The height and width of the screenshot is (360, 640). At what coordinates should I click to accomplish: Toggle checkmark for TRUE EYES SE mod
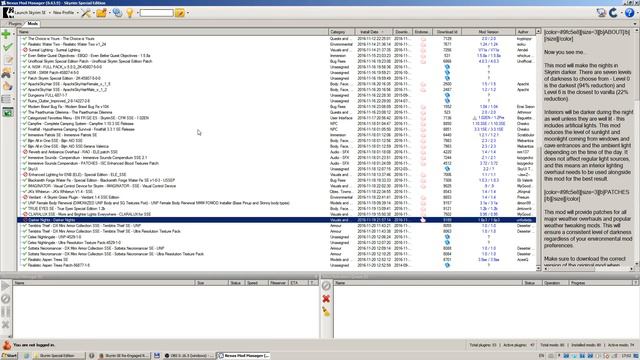point(25,209)
